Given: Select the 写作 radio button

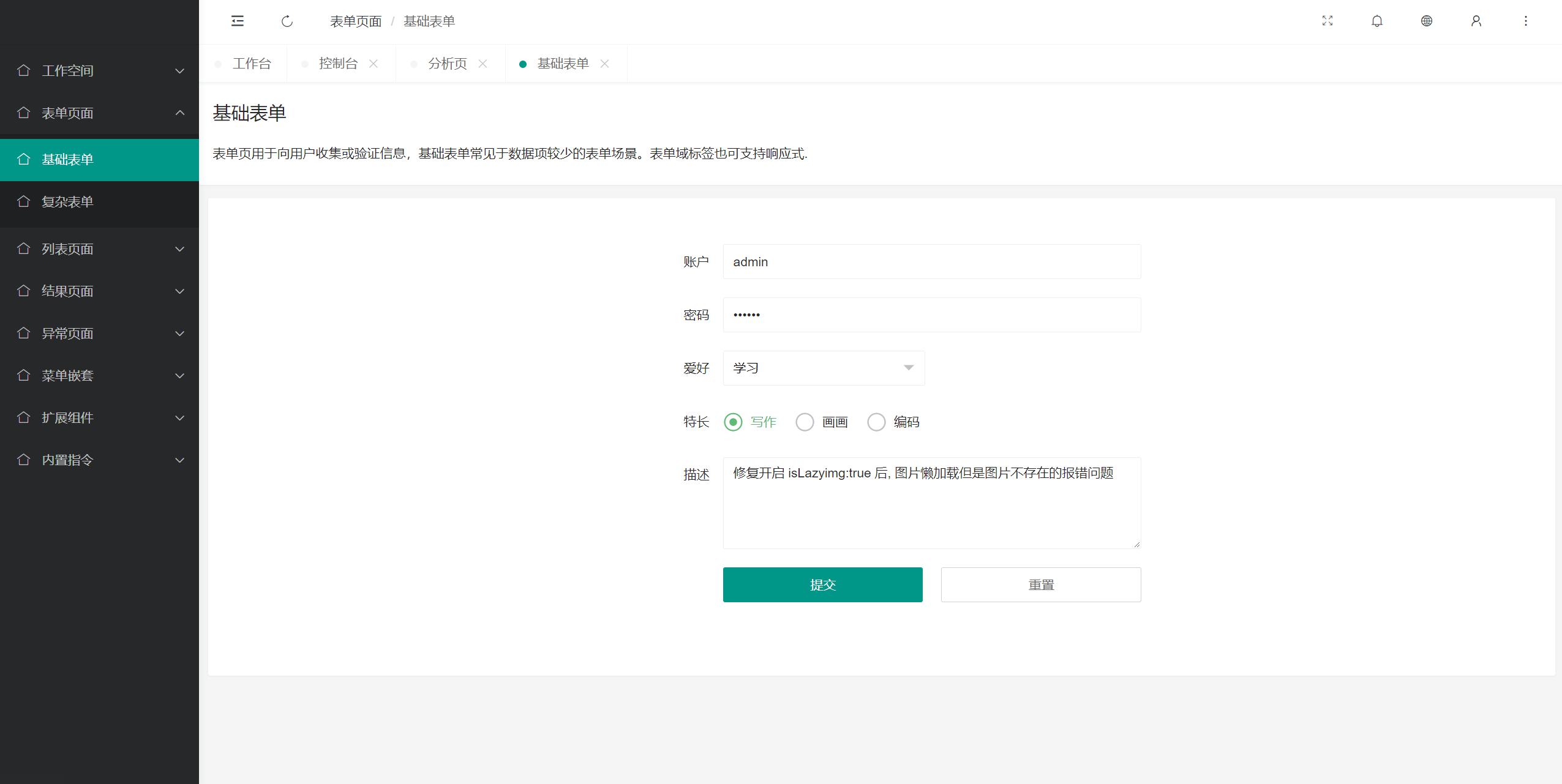Looking at the screenshot, I should [733, 422].
